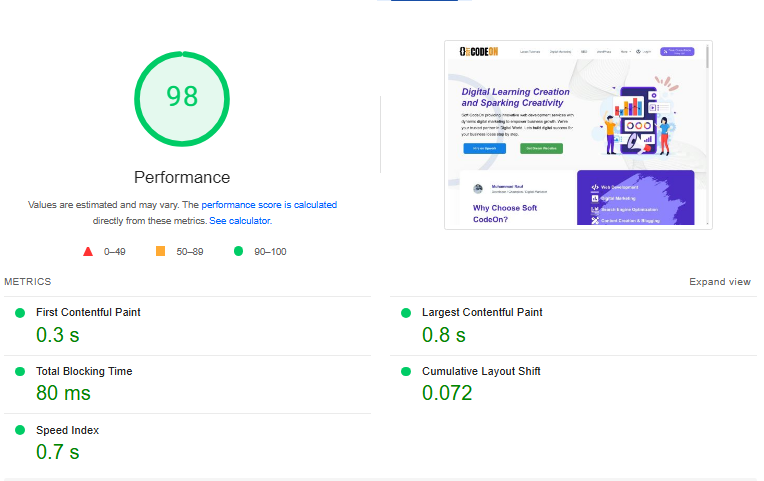Click the 0.7 s value
Image resolution: width=764 pixels, height=481 pixels.
[57, 452]
